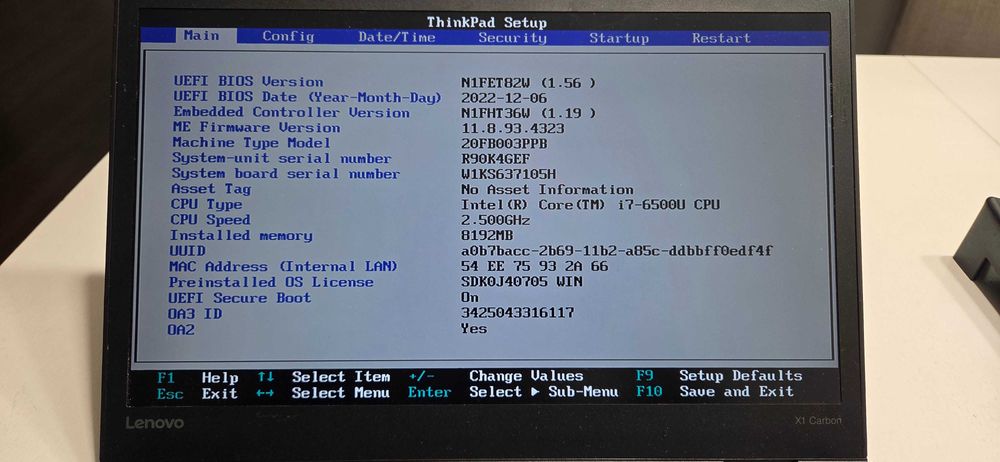Click the OA3 ID label
1000x462 pixels.
tap(195, 314)
